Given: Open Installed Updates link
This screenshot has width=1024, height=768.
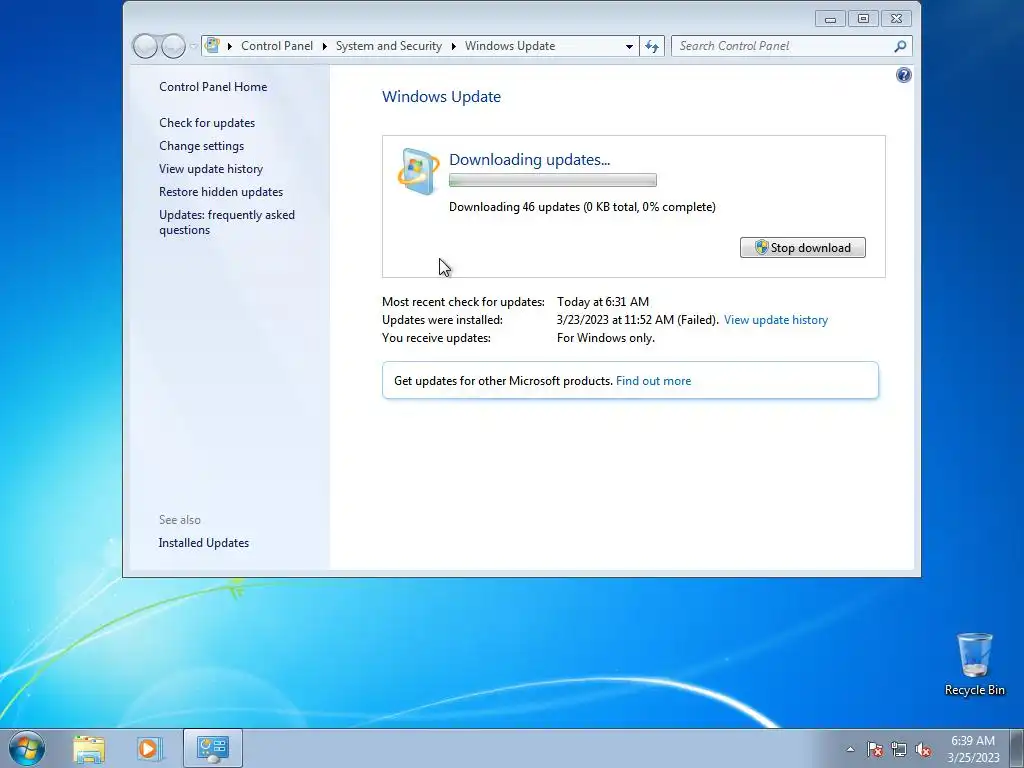Looking at the screenshot, I should coord(204,543).
